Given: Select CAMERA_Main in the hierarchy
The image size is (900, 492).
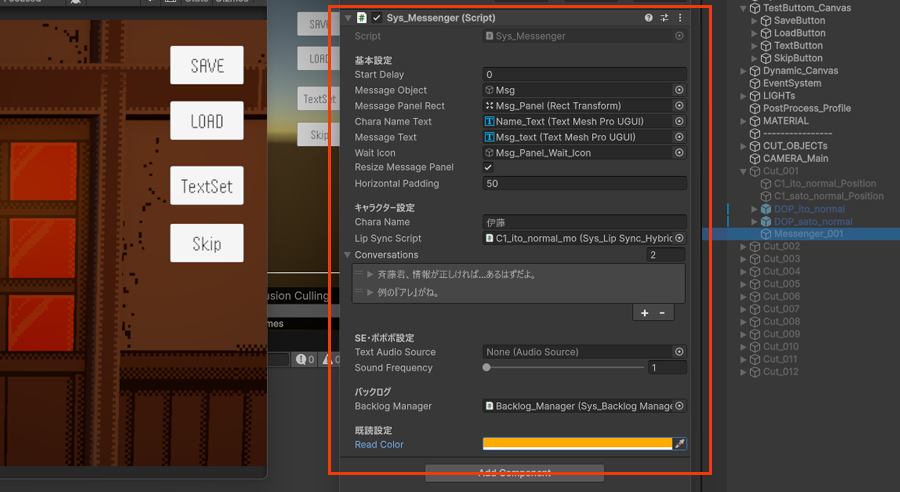Looking at the screenshot, I should (x=795, y=158).
